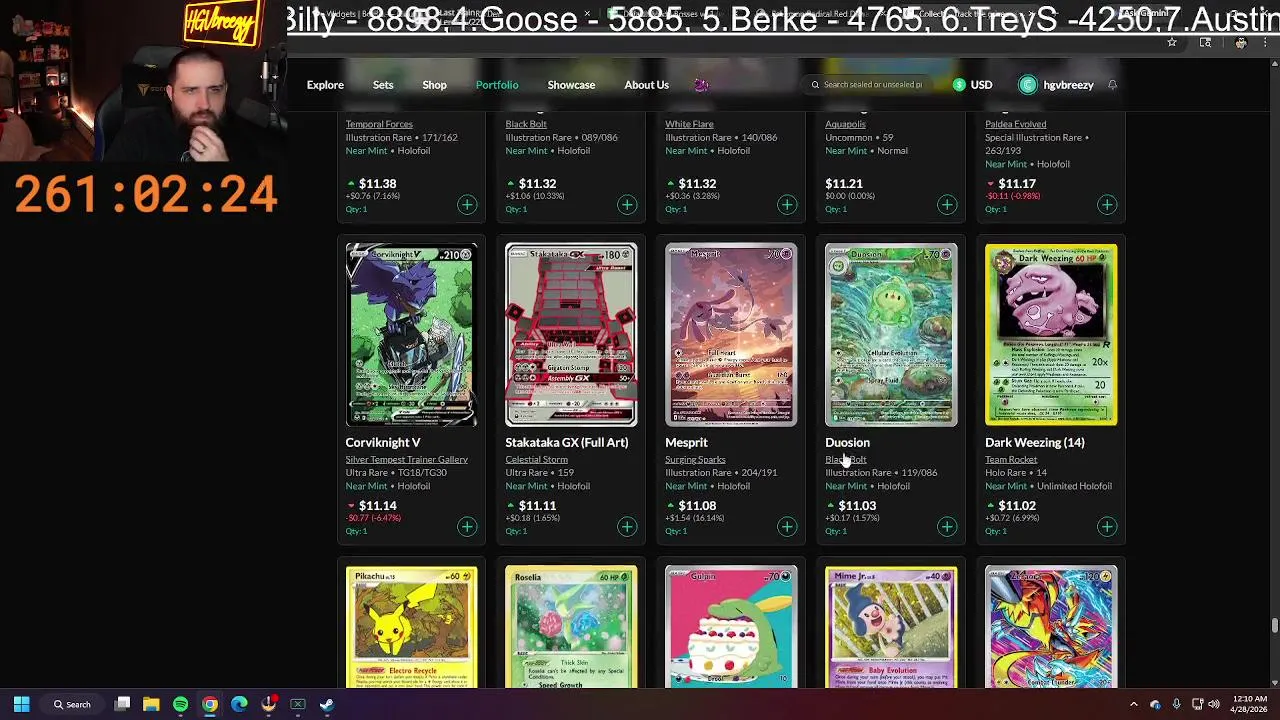Open Spotify from the taskbar
Screen dimensions: 1280x720
tap(180, 704)
